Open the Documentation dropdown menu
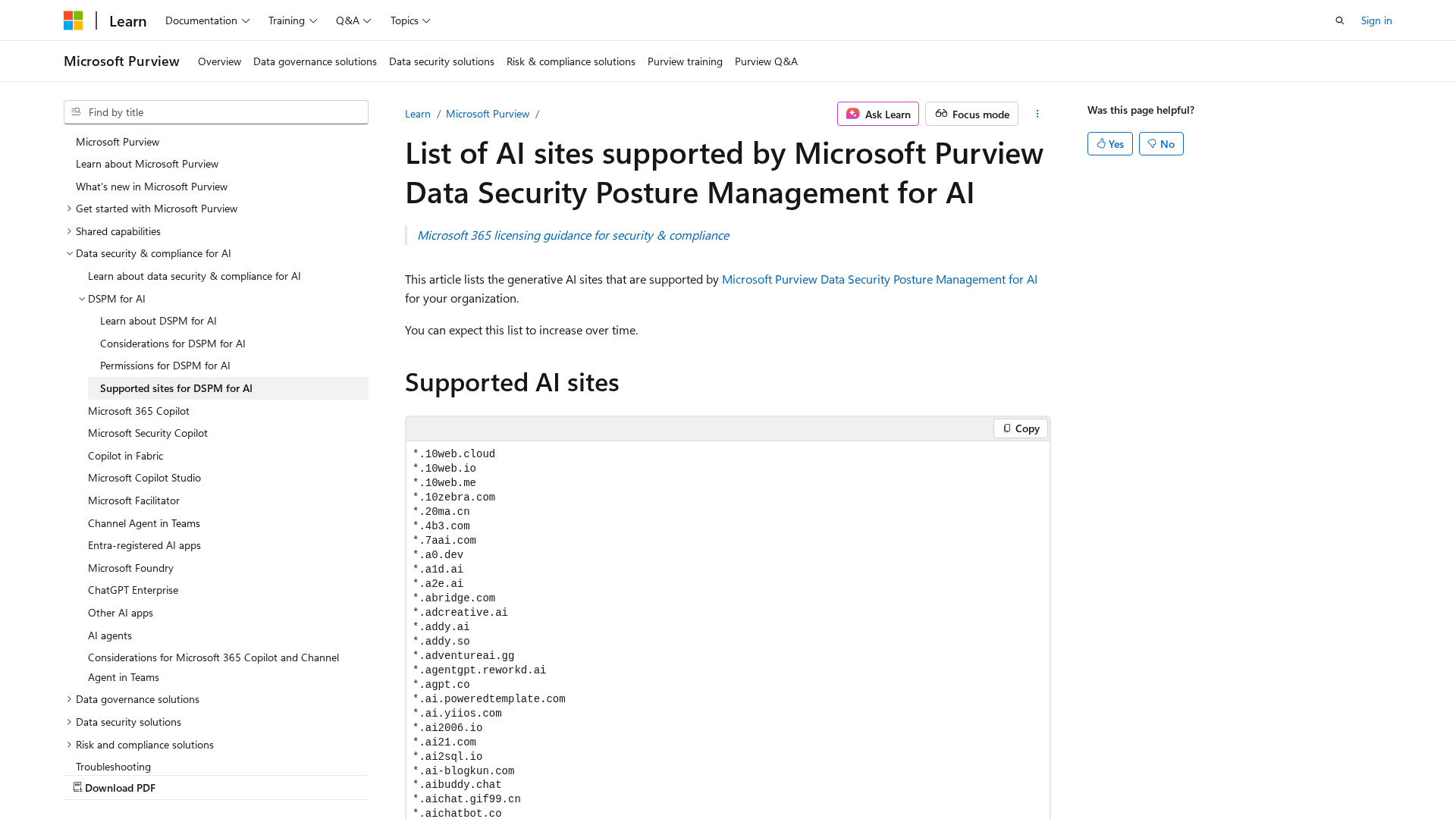This screenshot has height=819, width=1456. click(207, 20)
